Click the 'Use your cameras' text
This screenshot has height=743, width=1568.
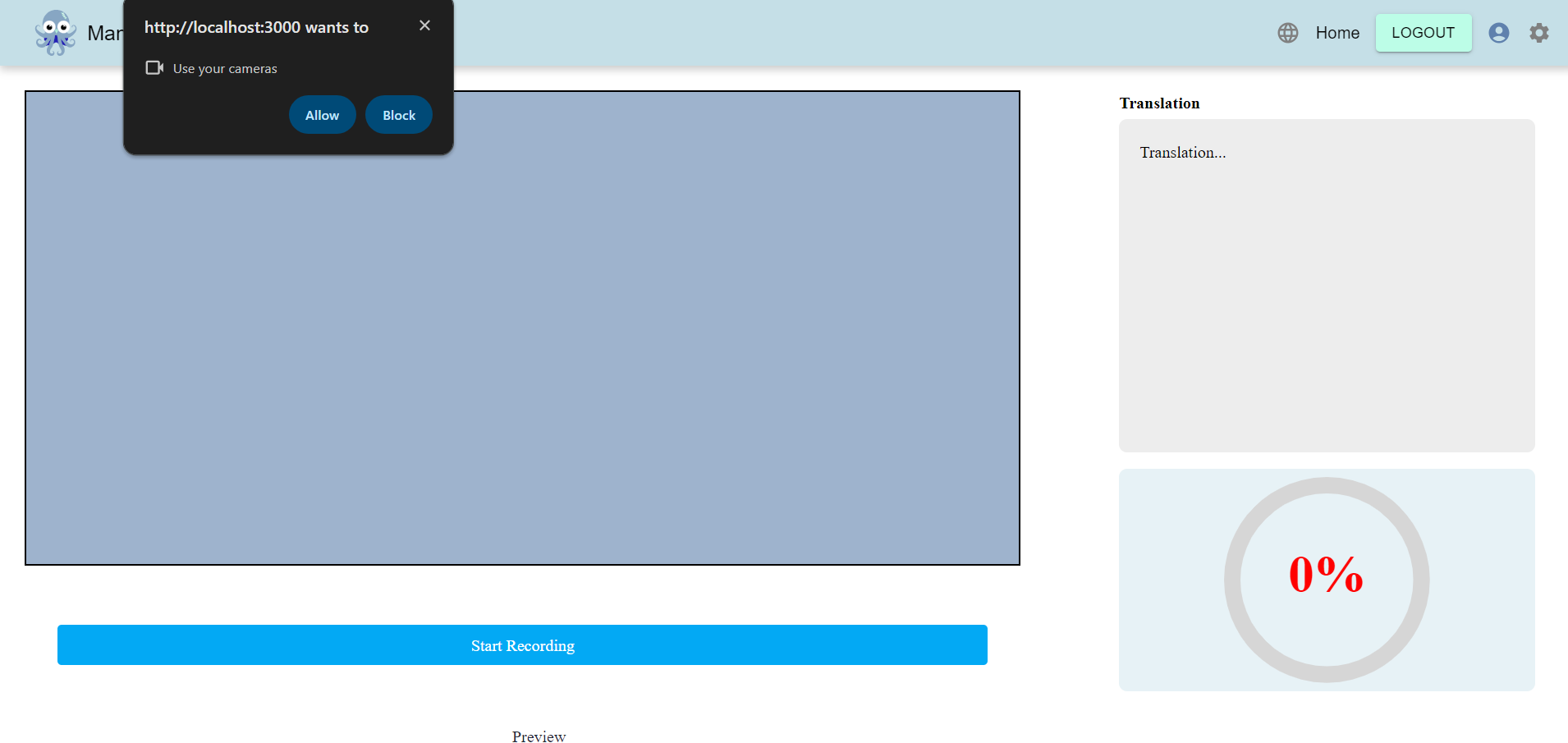225,69
